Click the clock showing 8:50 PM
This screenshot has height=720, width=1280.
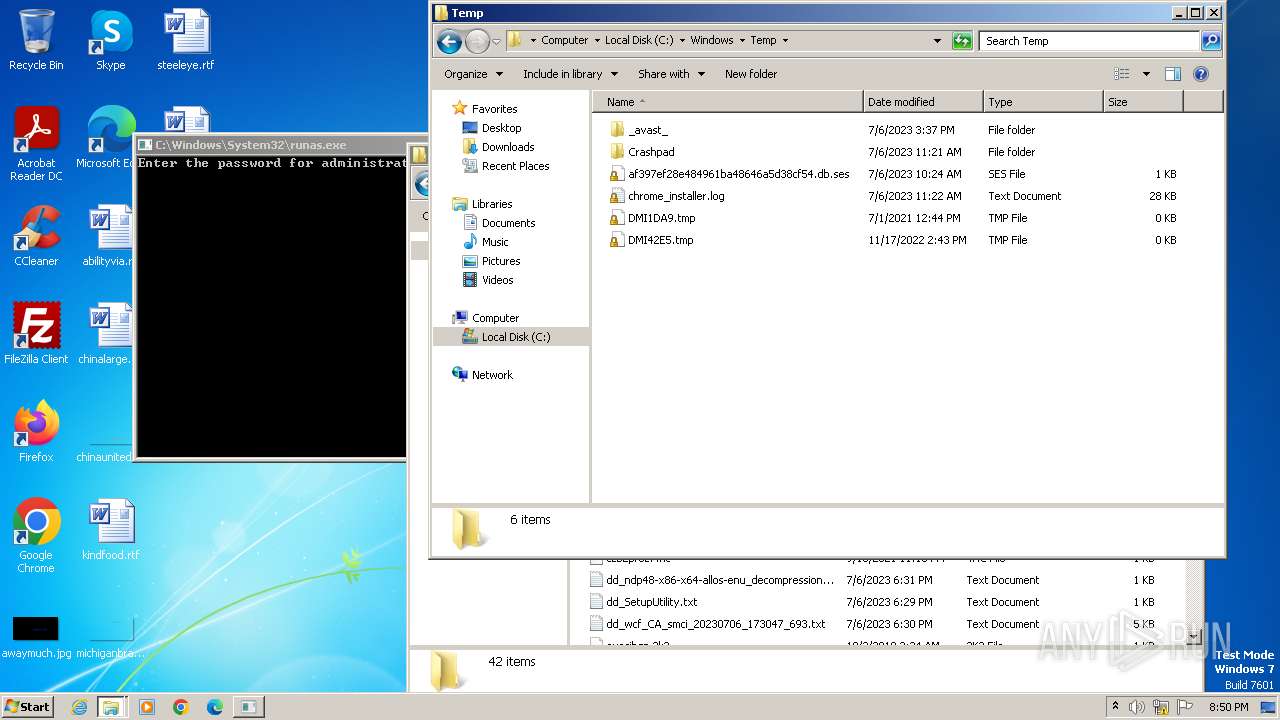1228,707
